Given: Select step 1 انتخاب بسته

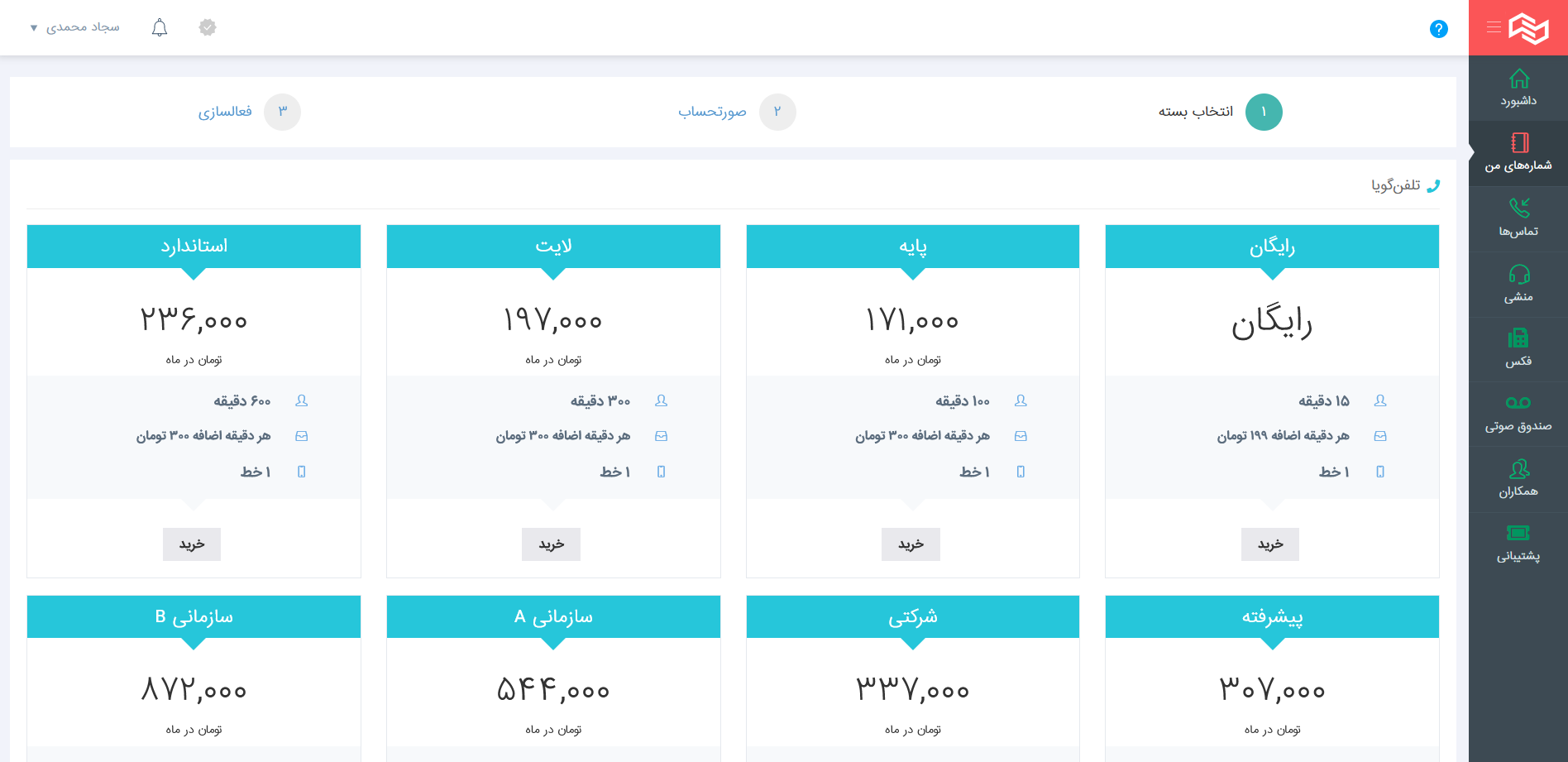Looking at the screenshot, I should point(1263,113).
